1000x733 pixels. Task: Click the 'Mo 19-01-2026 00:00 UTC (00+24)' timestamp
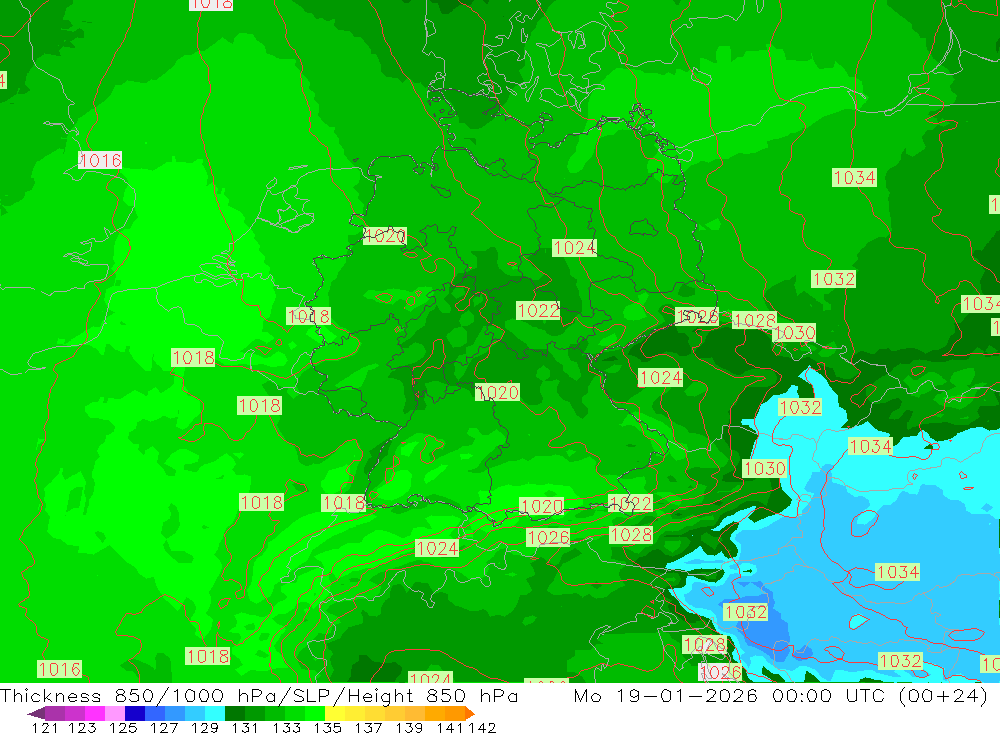[x=781, y=695]
